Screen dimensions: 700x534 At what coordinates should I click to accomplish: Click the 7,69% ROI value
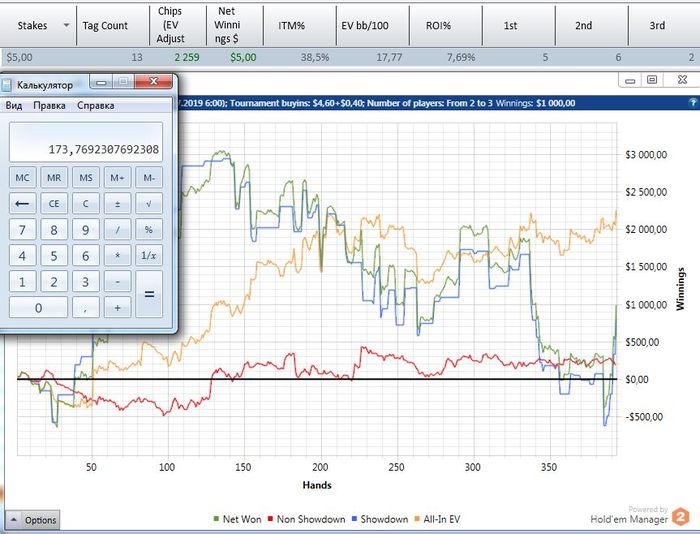[461, 58]
